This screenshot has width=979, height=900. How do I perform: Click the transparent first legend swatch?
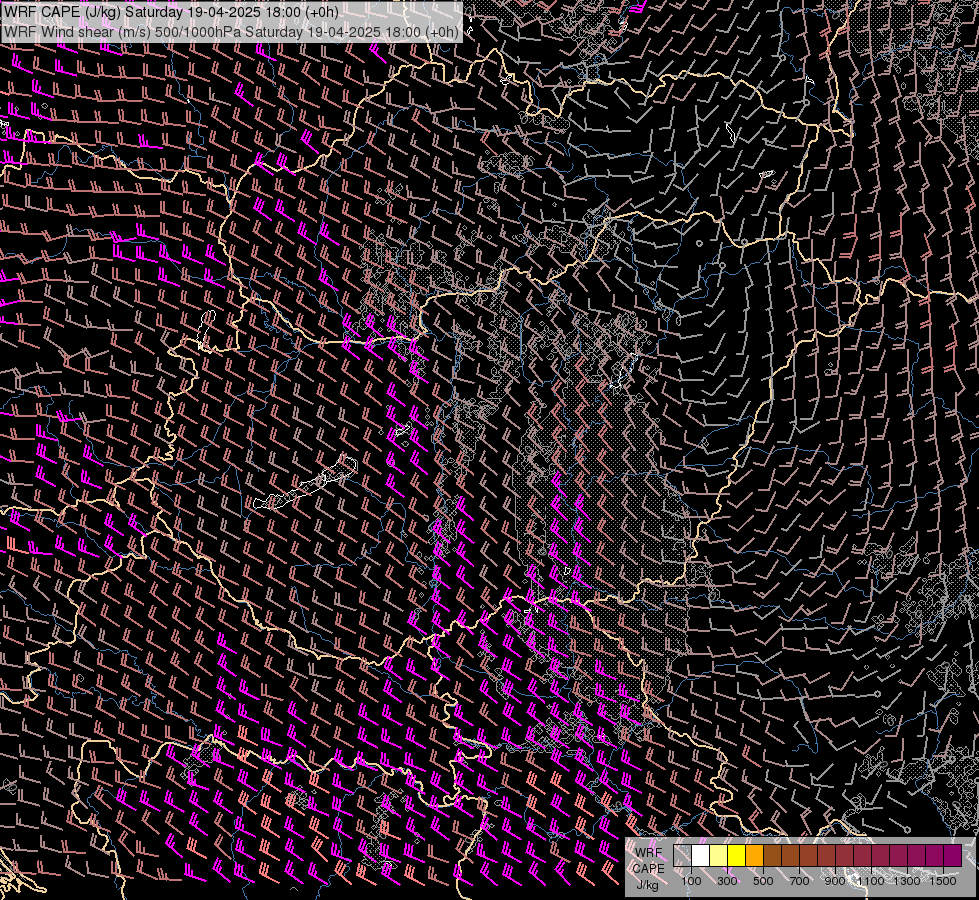(x=682, y=856)
